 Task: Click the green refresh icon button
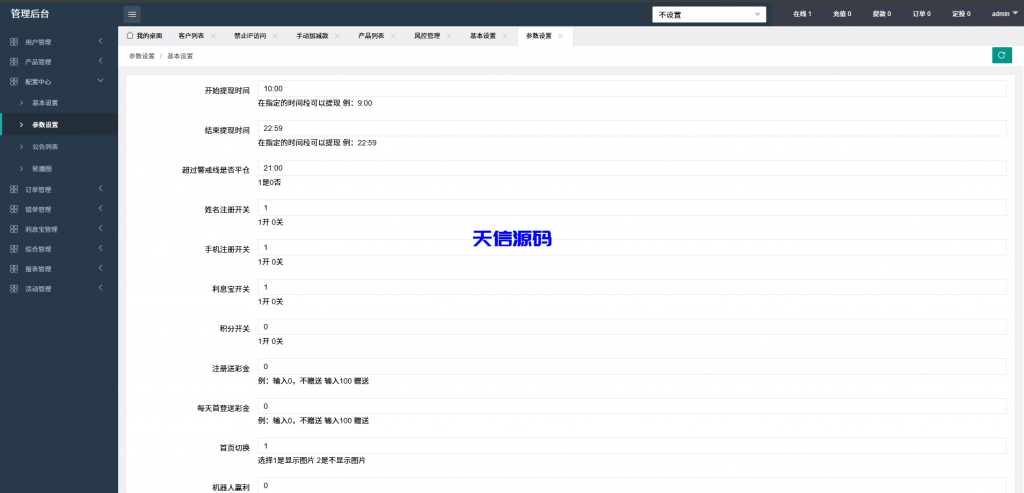(1001, 56)
